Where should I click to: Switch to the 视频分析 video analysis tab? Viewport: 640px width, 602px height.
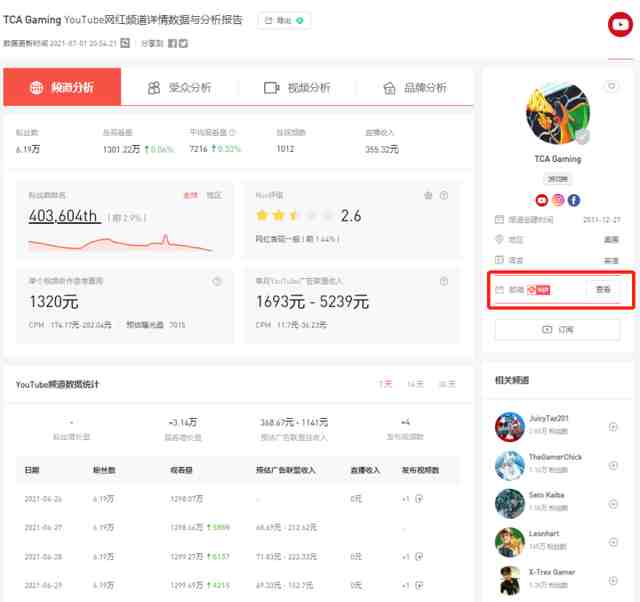click(x=297, y=87)
